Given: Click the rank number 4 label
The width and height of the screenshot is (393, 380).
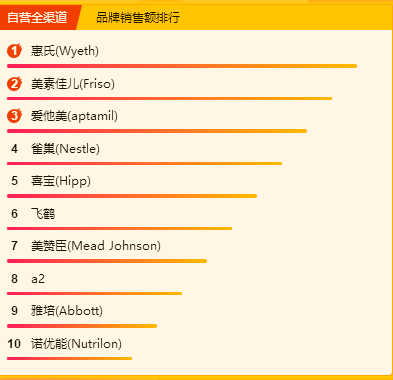Looking at the screenshot, I should tap(14, 149).
